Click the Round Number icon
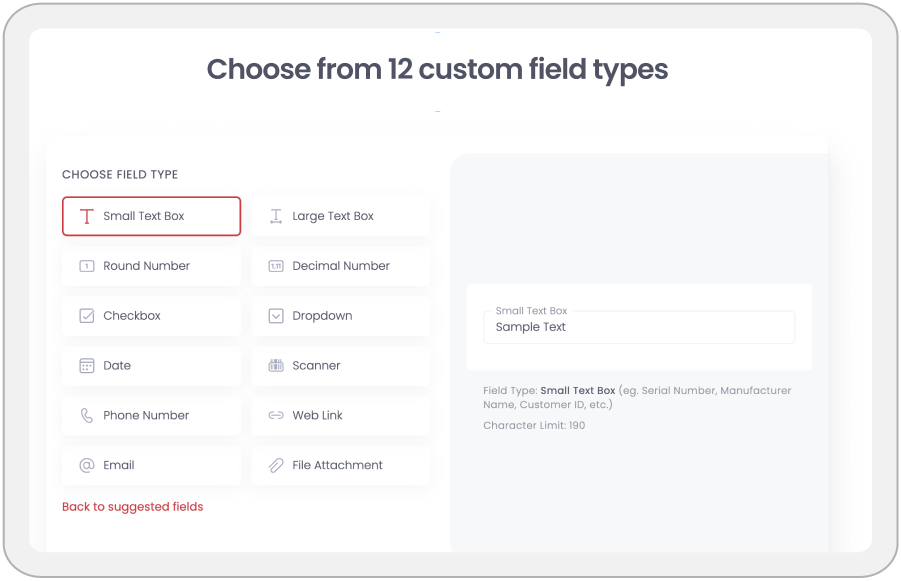Image resolution: width=901 pixels, height=581 pixels. click(x=87, y=266)
